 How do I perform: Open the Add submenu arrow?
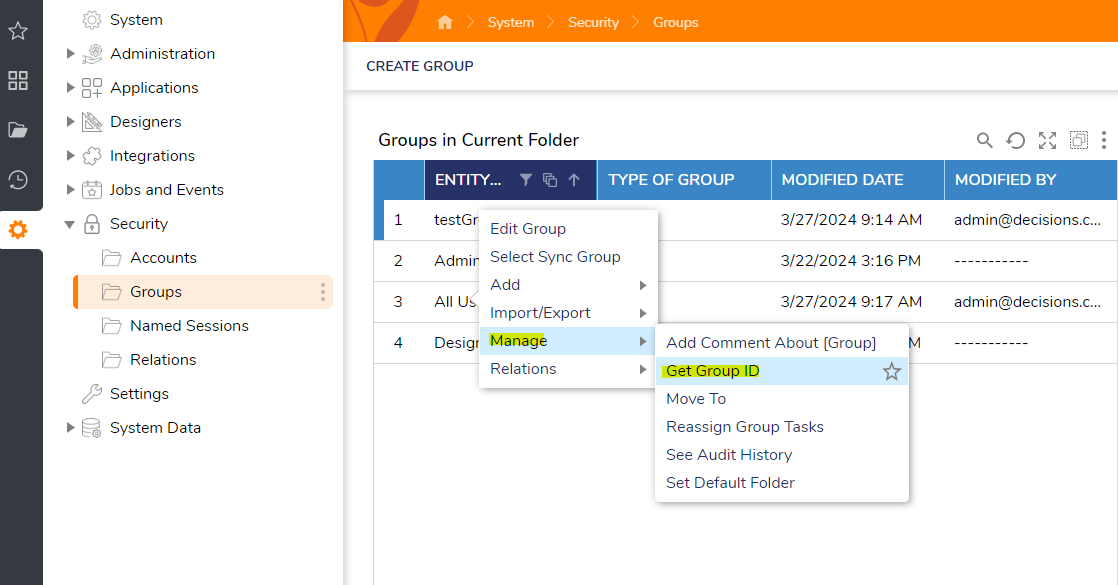[x=642, y=285]
